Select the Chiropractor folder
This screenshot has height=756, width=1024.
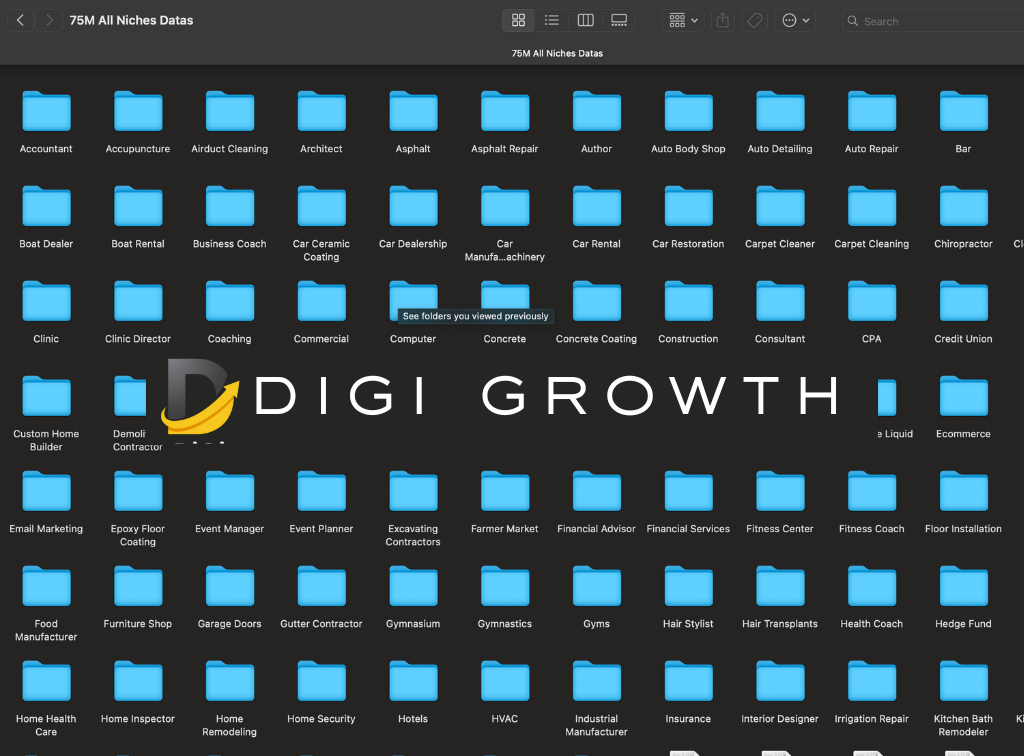click(963, 207)
